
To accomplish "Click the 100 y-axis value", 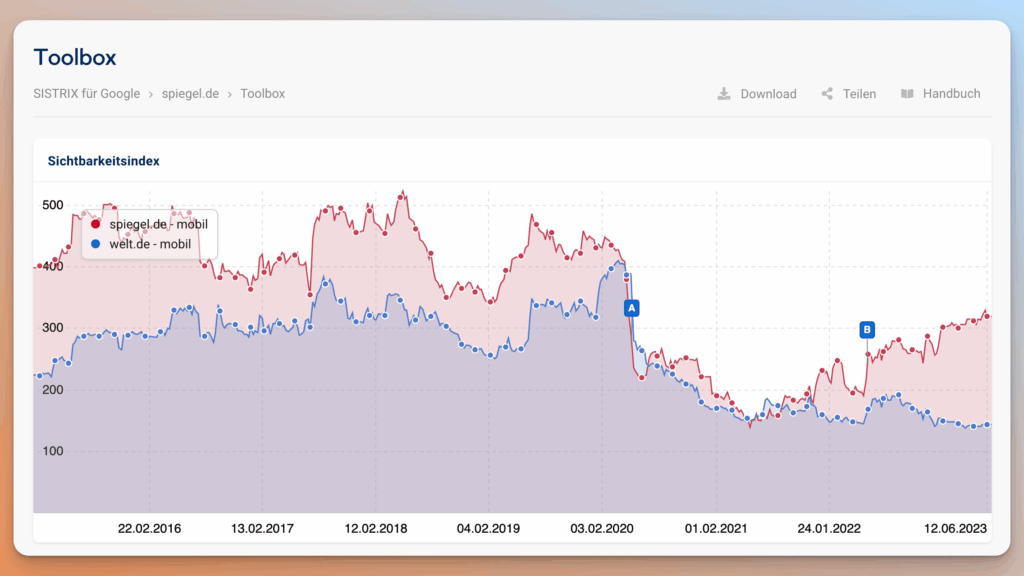I will [53, 451].
